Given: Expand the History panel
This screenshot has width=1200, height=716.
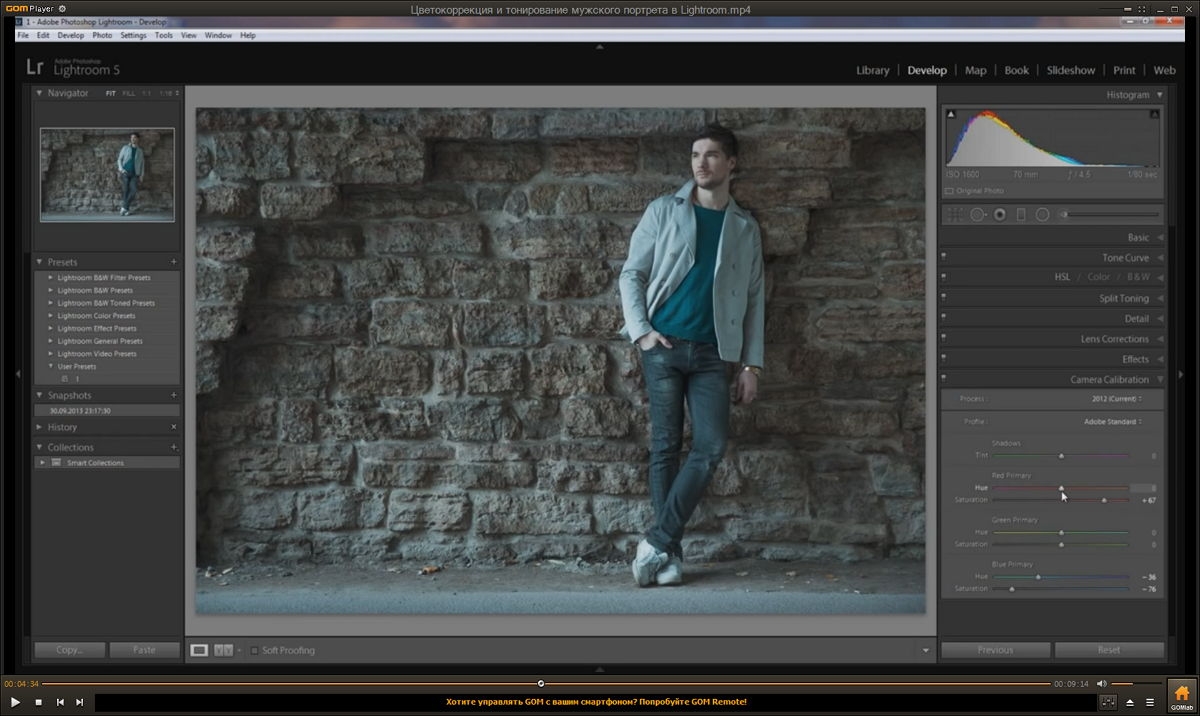Looking at the screenshot, I should pos(40,427).
